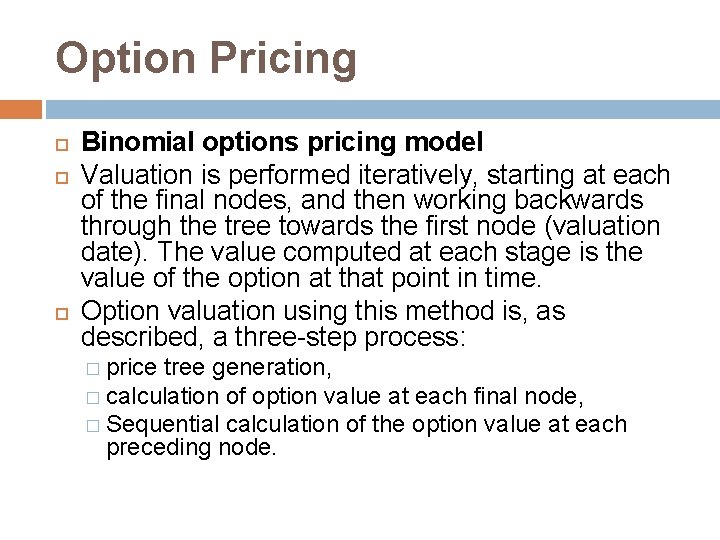Select the 'Binomial options pricing model' heading
720x540 pixels.
(x=283, y=143)
